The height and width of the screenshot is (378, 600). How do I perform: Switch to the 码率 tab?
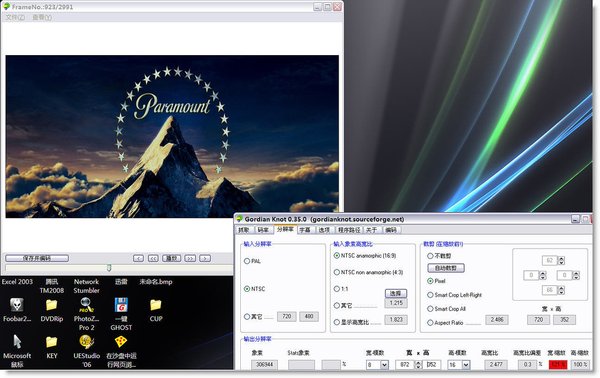(x=263, y=230)
